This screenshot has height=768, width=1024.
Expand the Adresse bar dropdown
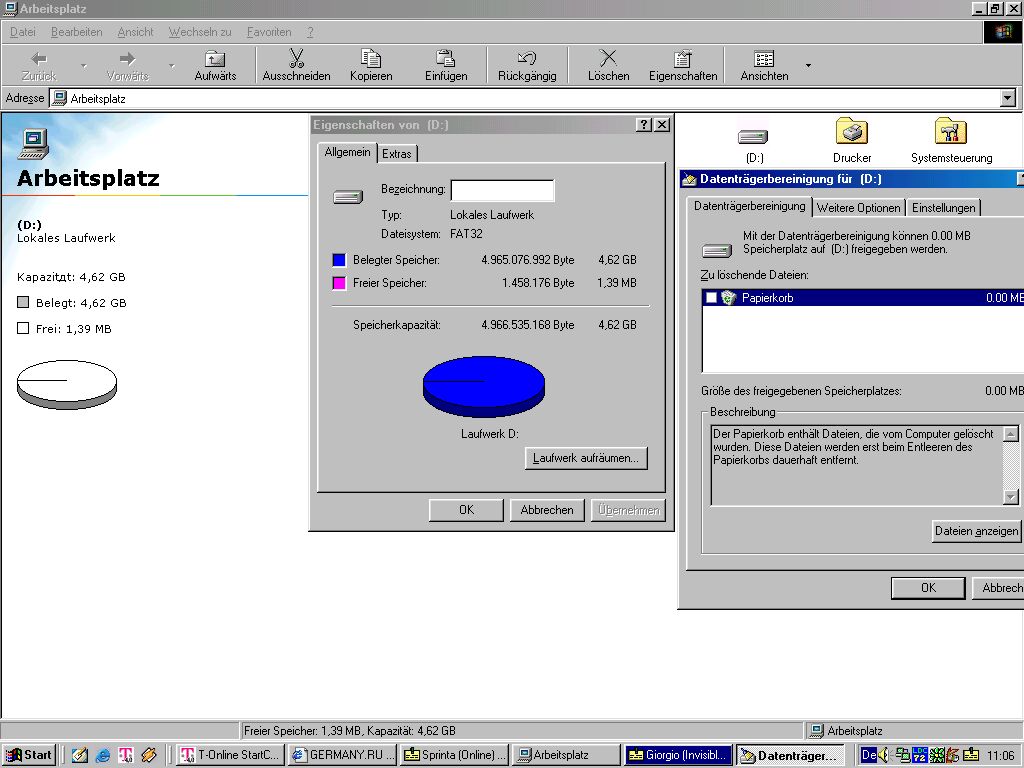[1007, 98]
